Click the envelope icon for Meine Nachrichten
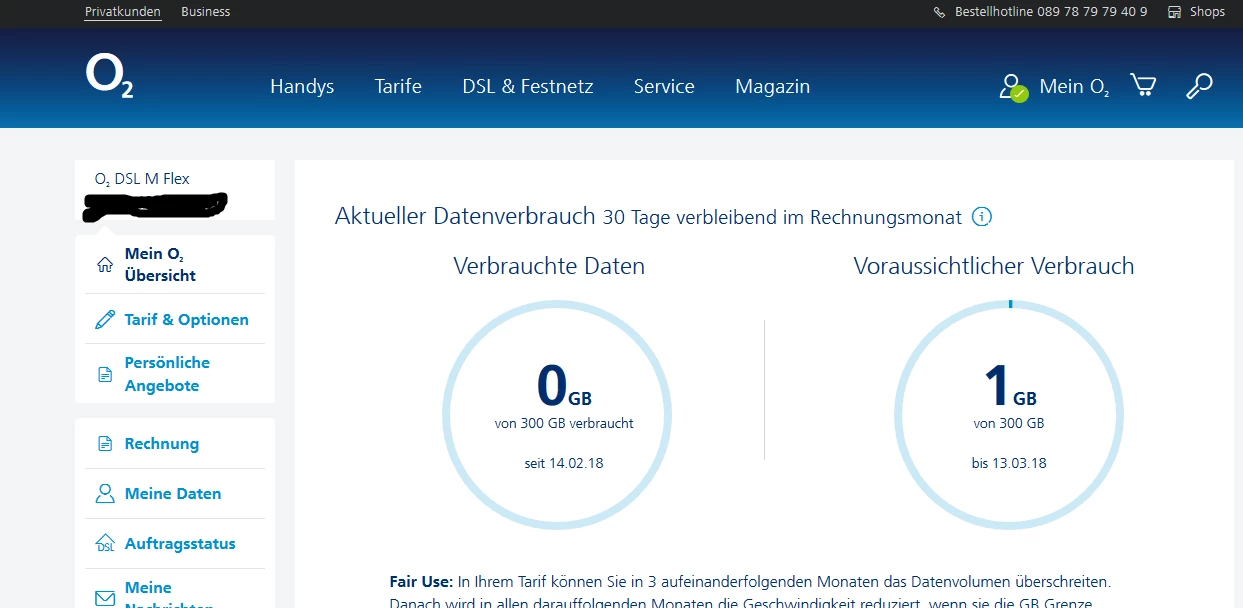The height and width of the screenshot is (608, 1243). coord(104,598)
